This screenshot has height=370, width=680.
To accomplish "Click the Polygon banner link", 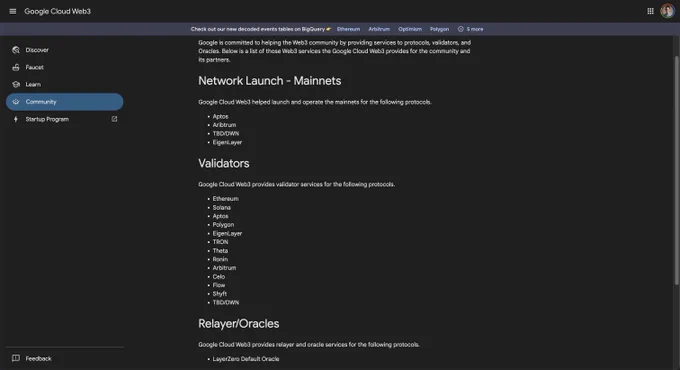I will click(x=439, y=29).
